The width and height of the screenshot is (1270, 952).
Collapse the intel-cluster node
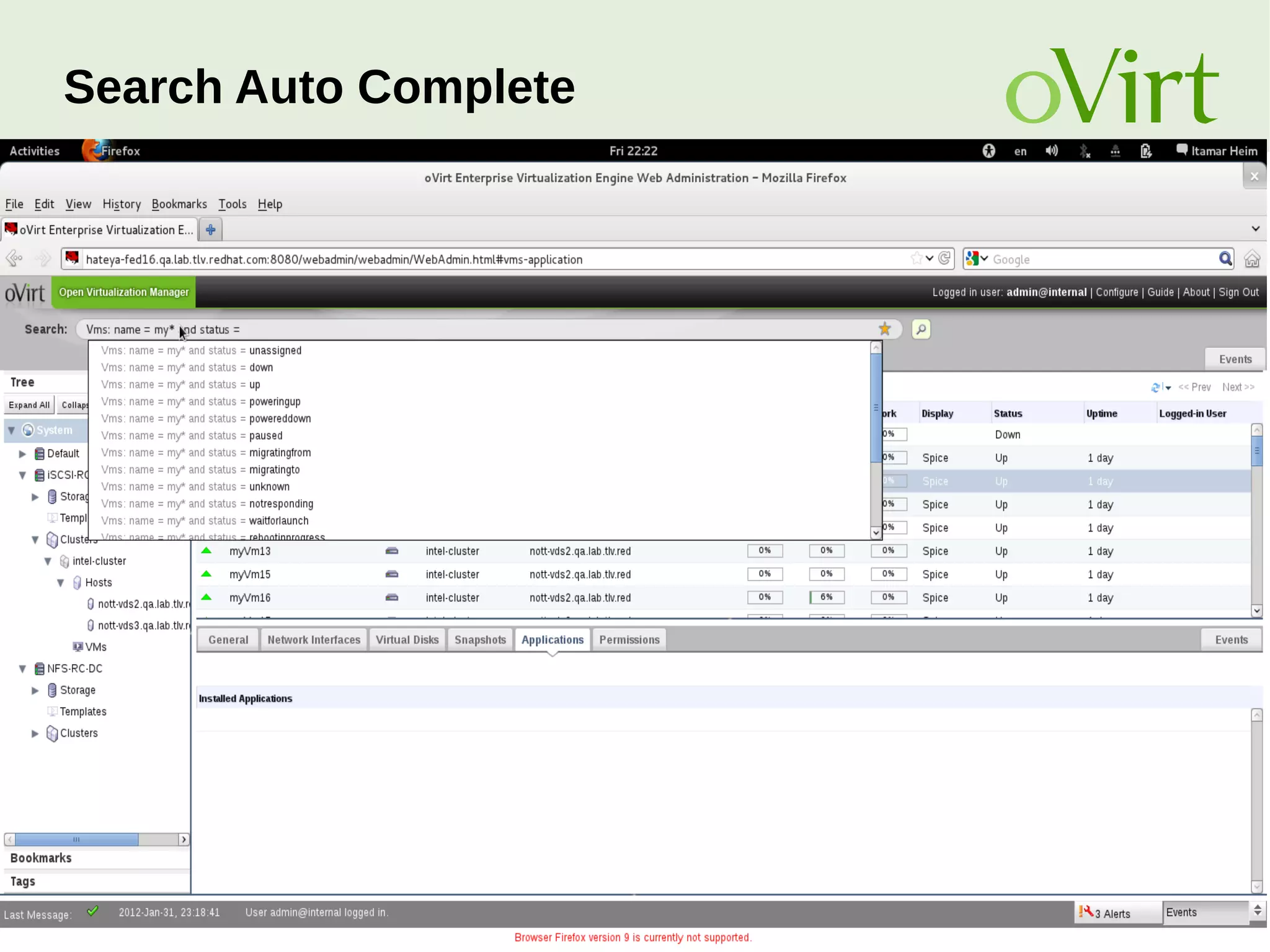click(x=48, y=561)
